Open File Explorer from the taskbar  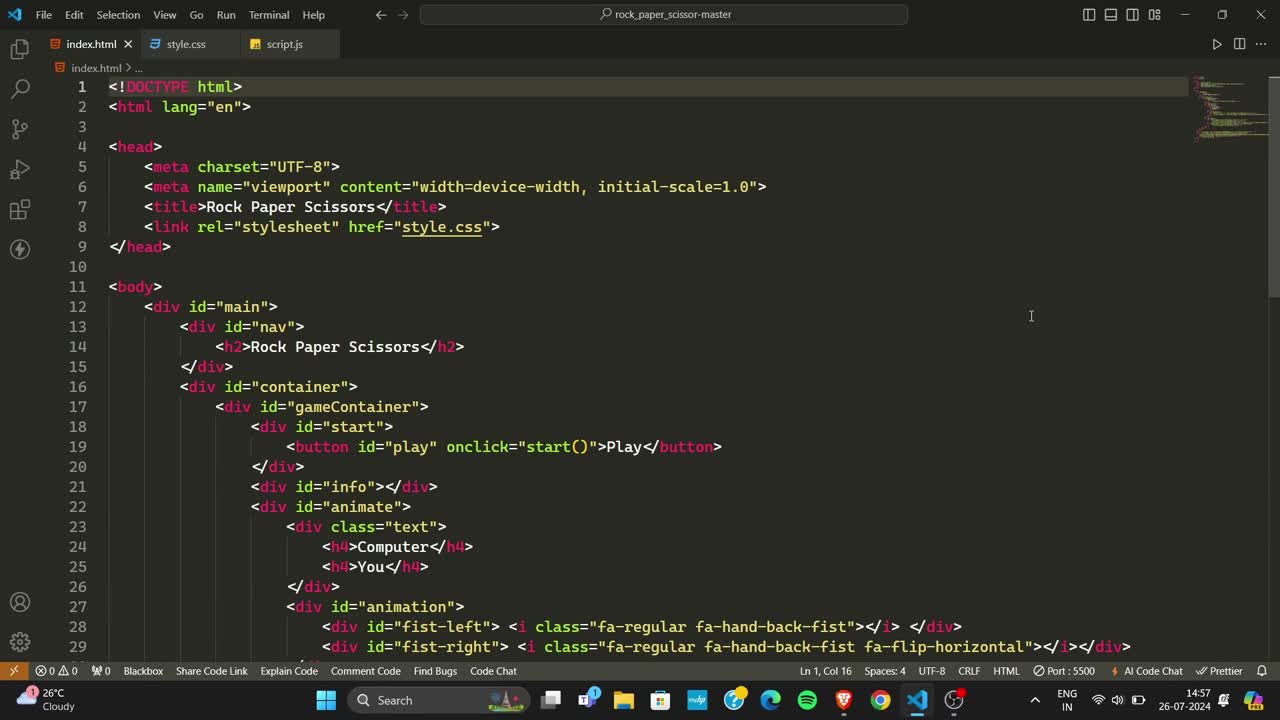click(x=624, y=700)
